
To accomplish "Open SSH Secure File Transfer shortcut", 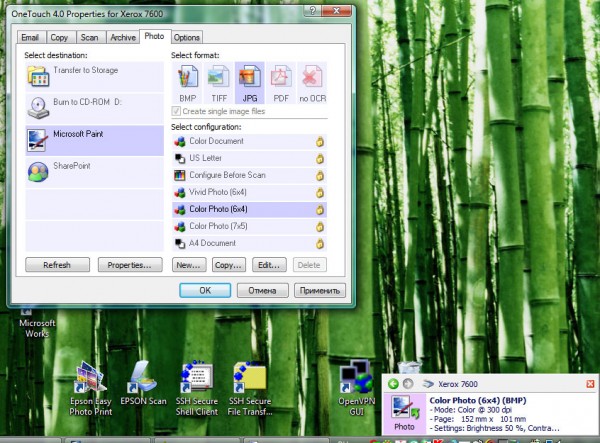I will pos(250,388).
